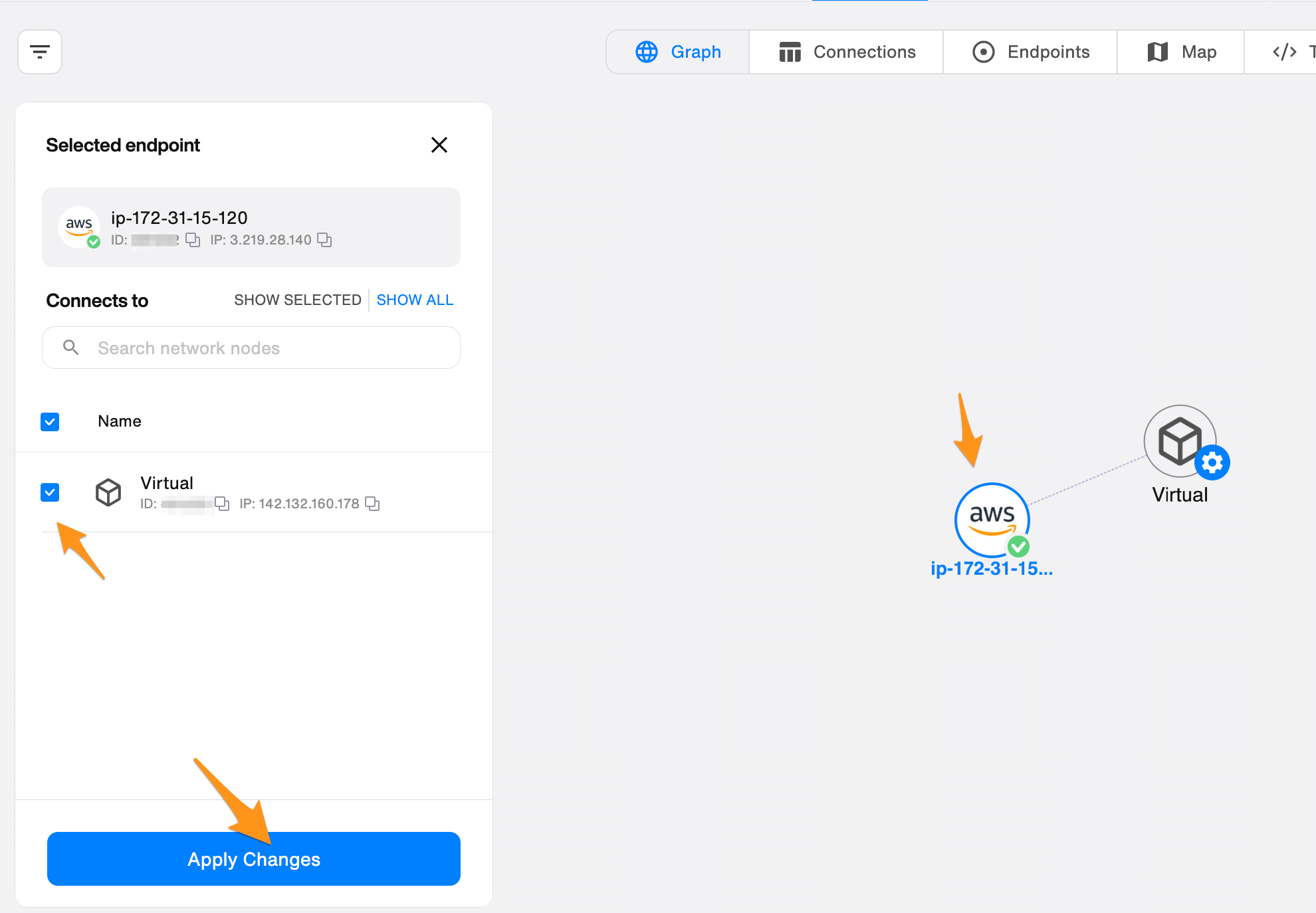Switch to the Graph tab
Screen dimensions: 1316x913
pyautogui.click(x=678, y=52)
